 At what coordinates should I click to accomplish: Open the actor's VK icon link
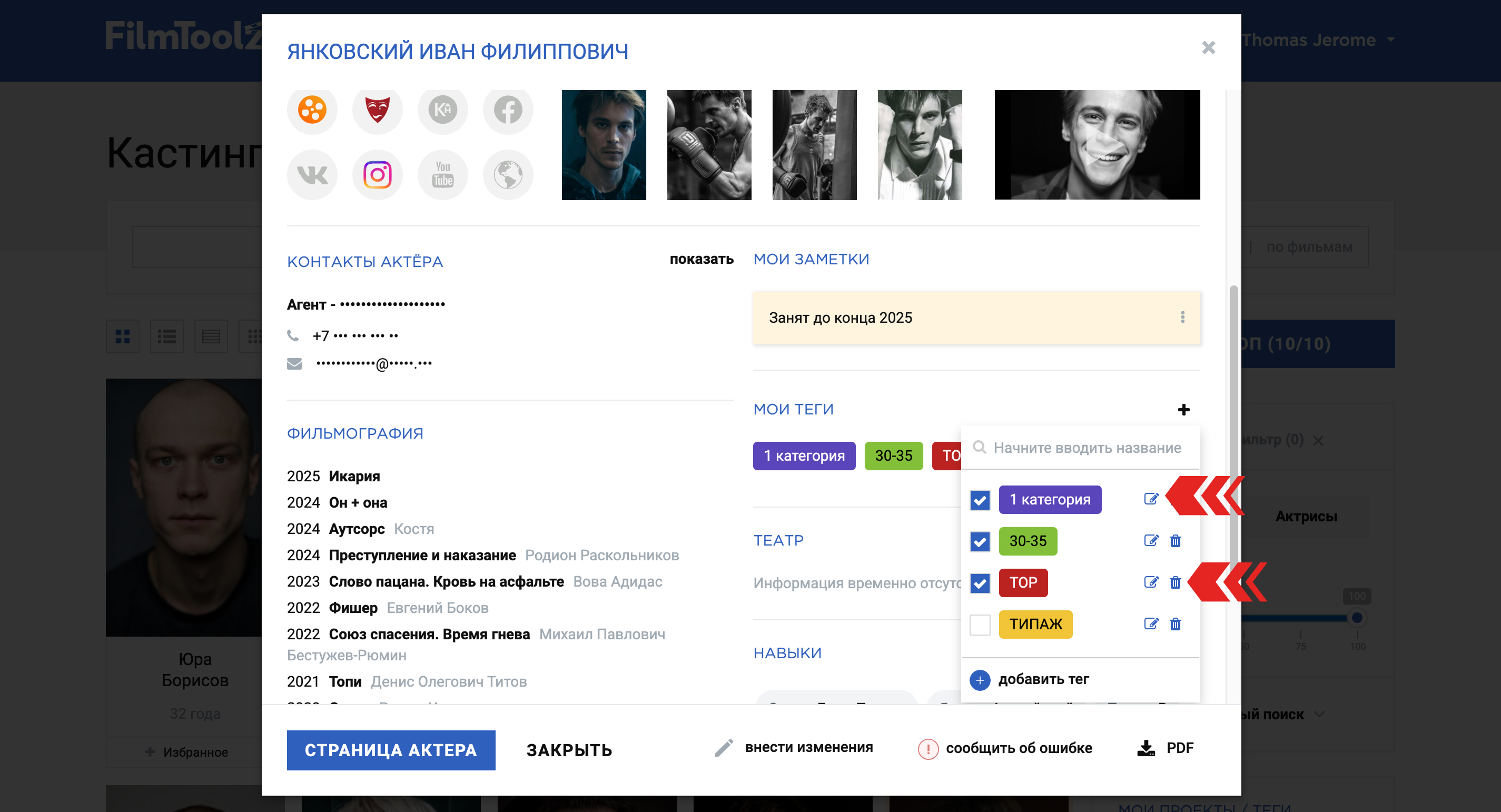tap(312, 175)
